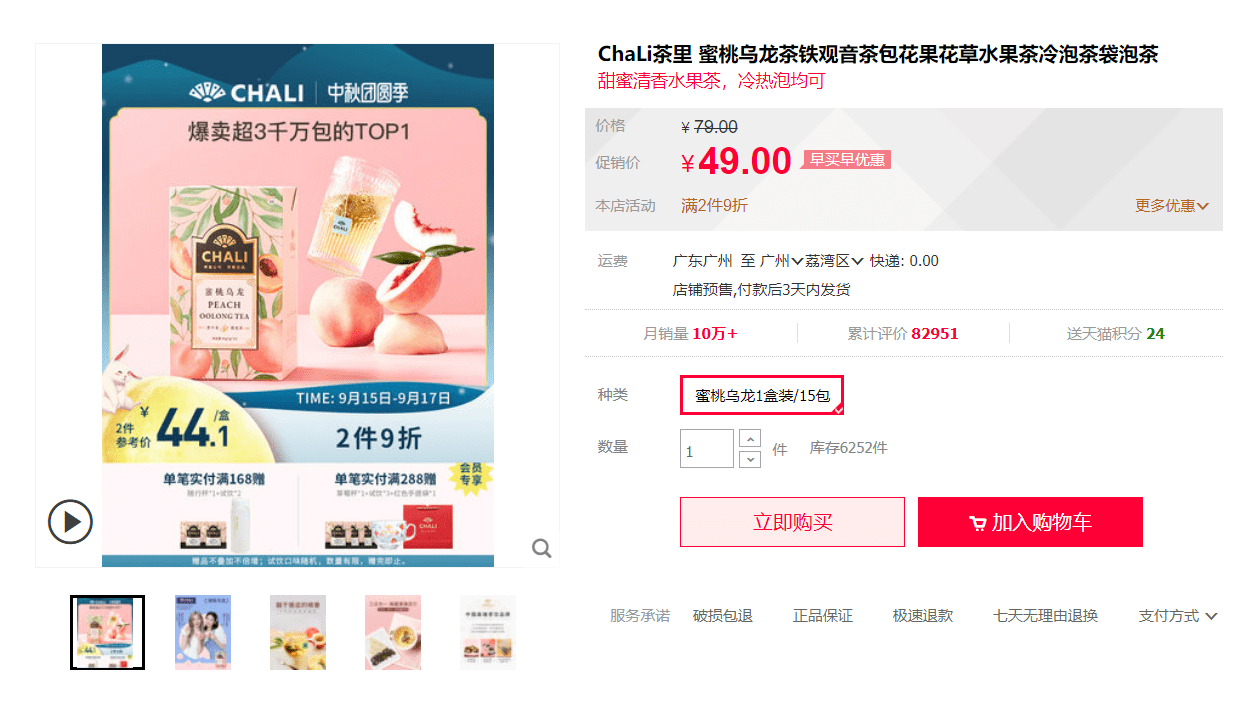Increase quantity with the up arrow
Viewport: 1244px width, 703px height.
(x=750, y=439)
